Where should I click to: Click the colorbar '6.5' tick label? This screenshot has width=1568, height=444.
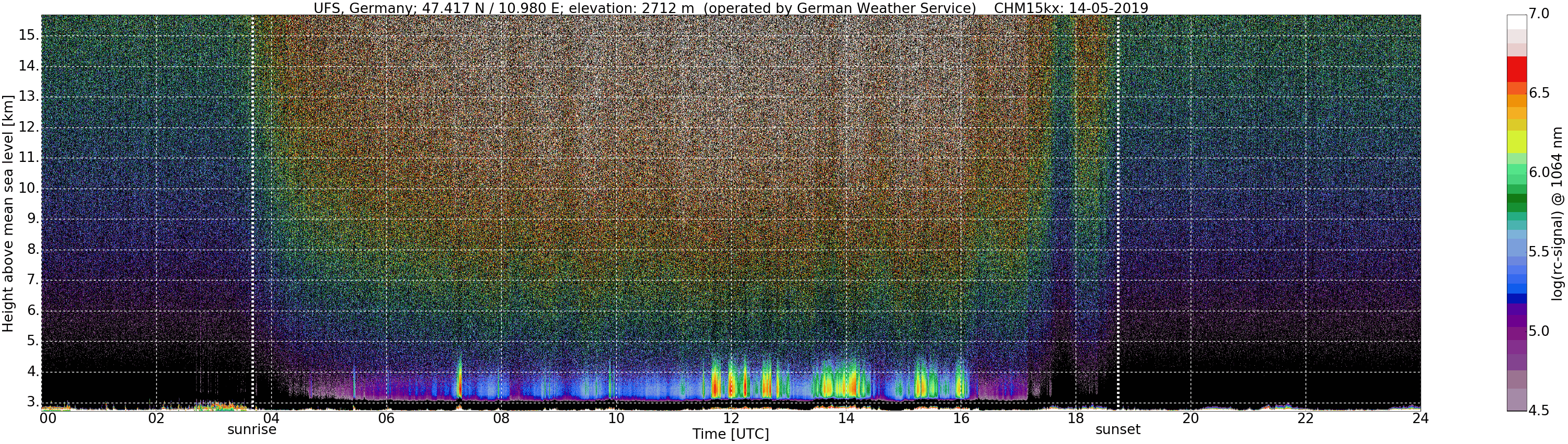point(1539,93)
